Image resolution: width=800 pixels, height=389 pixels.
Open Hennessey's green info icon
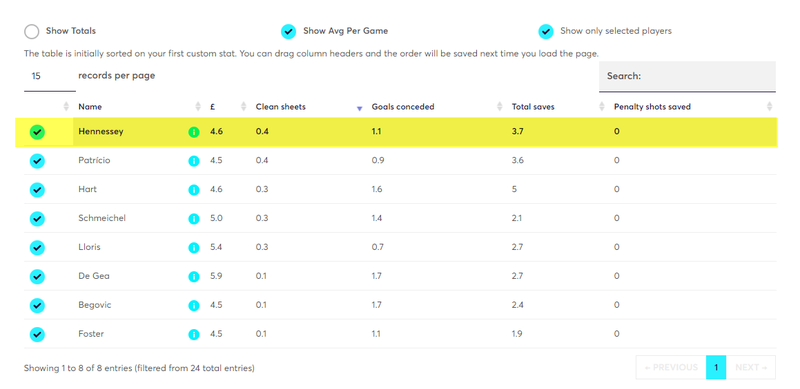tap(193, 132)
